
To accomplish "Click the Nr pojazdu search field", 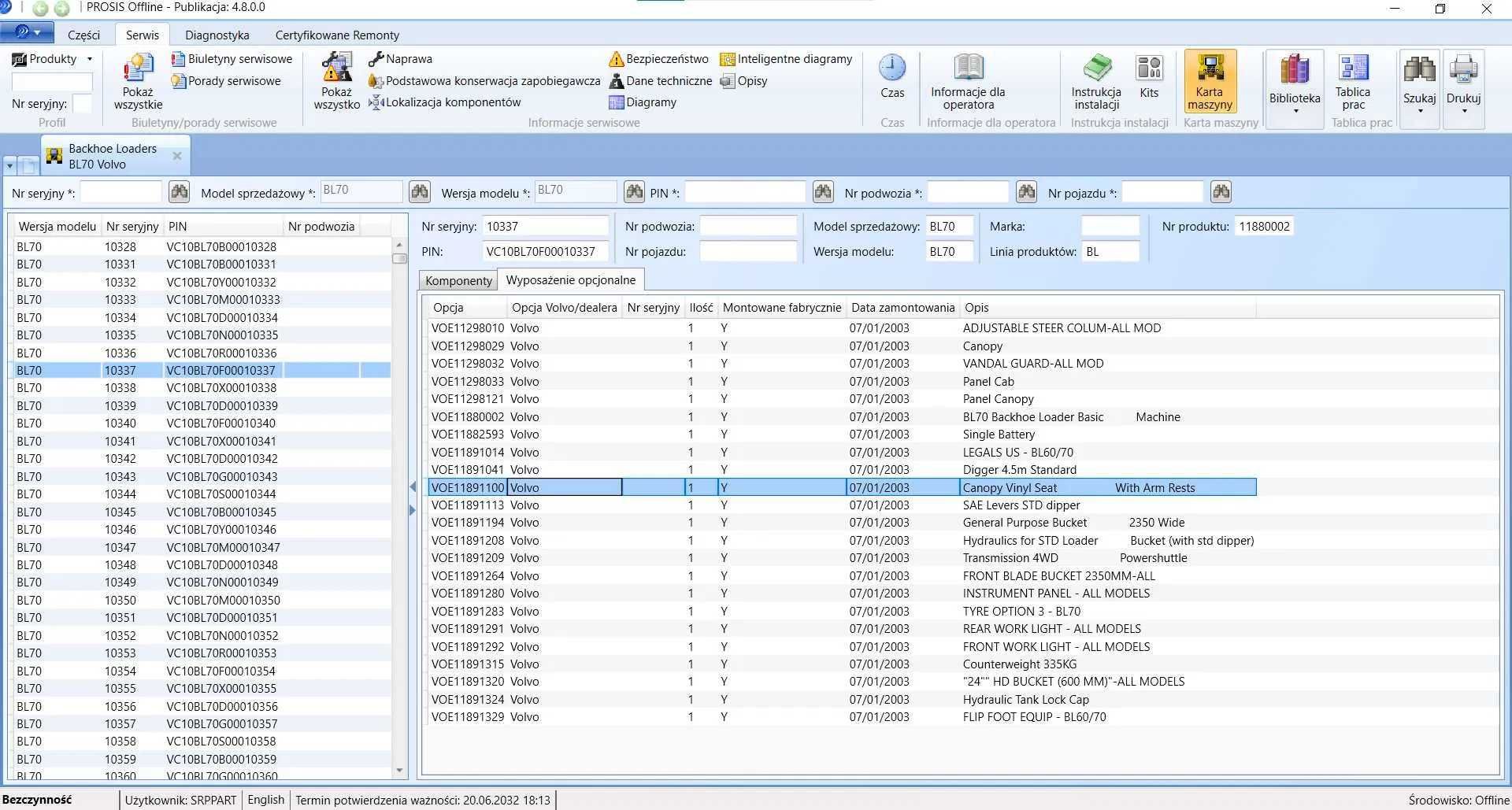I will [x=1162, y=191].
